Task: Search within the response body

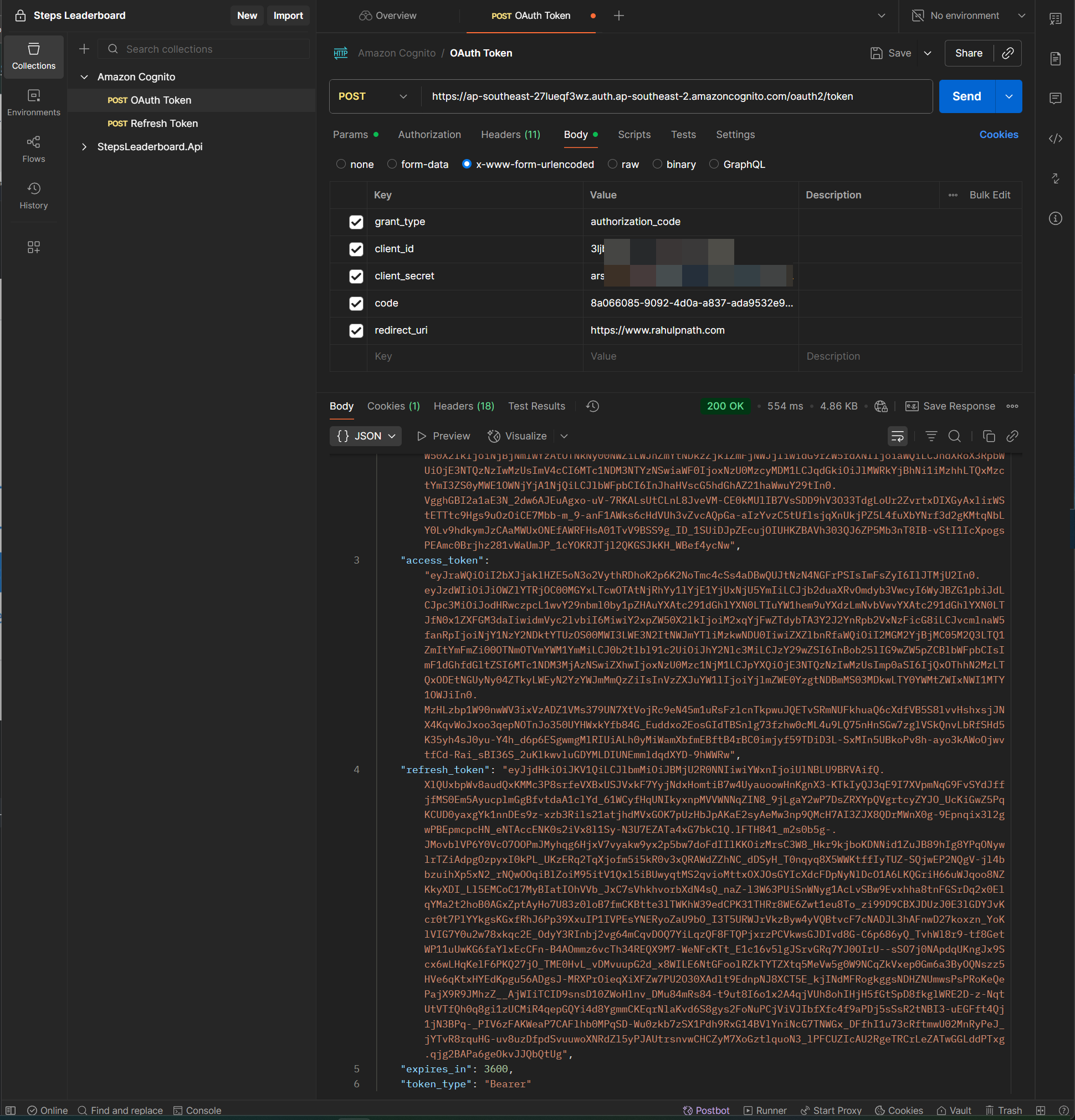Action: 954,436
